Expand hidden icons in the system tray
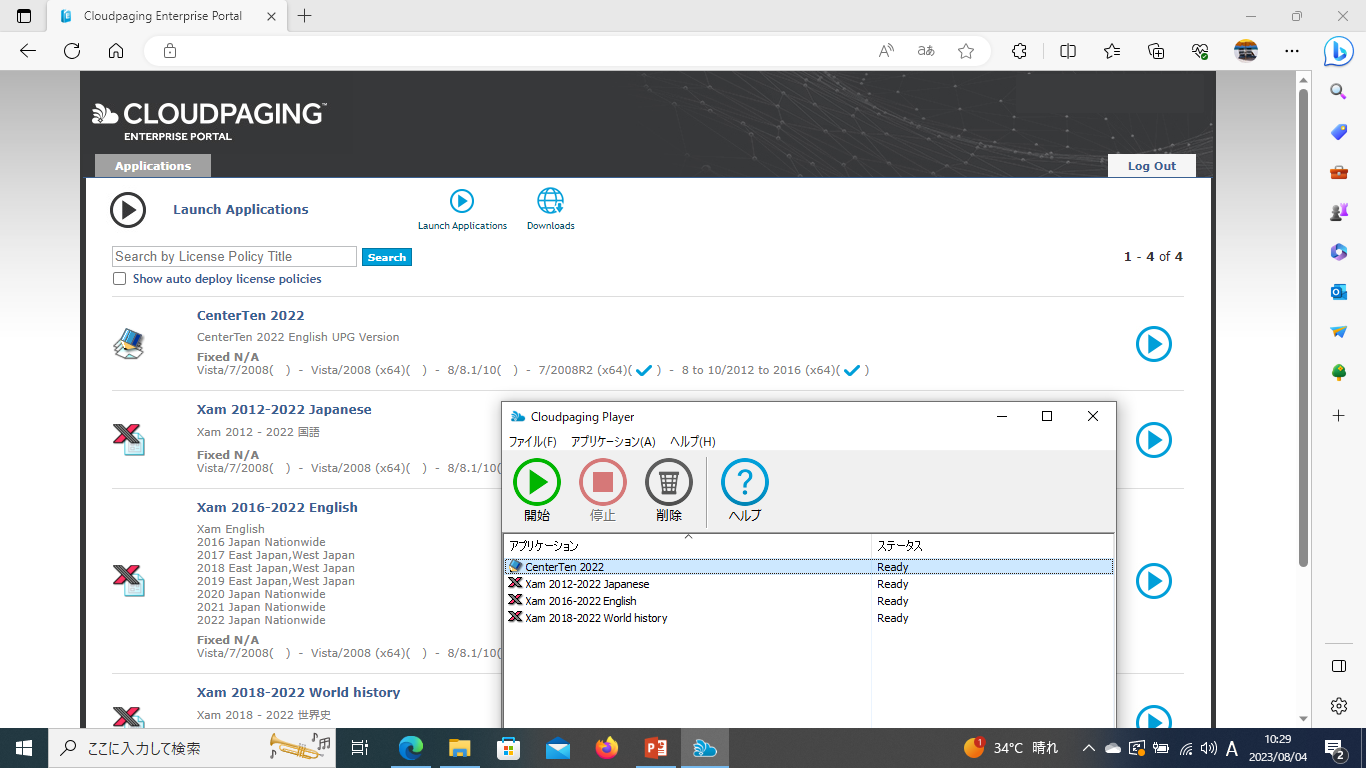1366x768 pixels. (x=1088, y=747)
